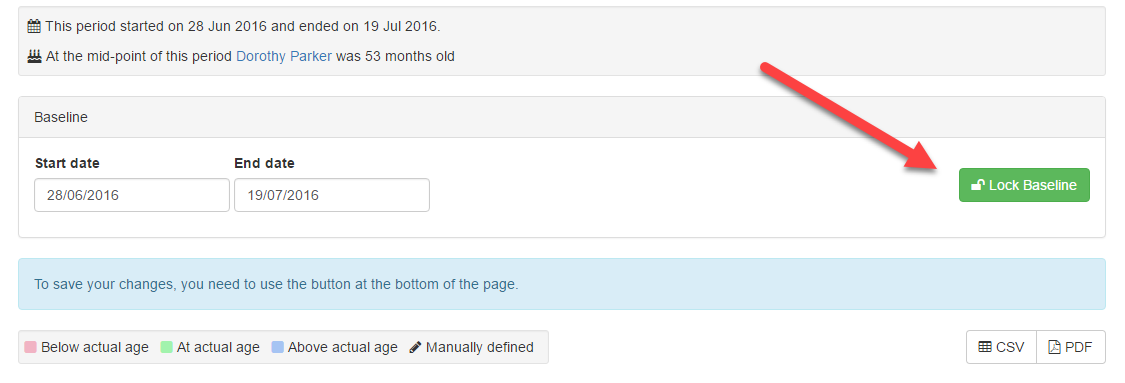Screen dimensions: 1125x383
Task: Click the calendar icon beside period dates
Action: tap(34, 27)
